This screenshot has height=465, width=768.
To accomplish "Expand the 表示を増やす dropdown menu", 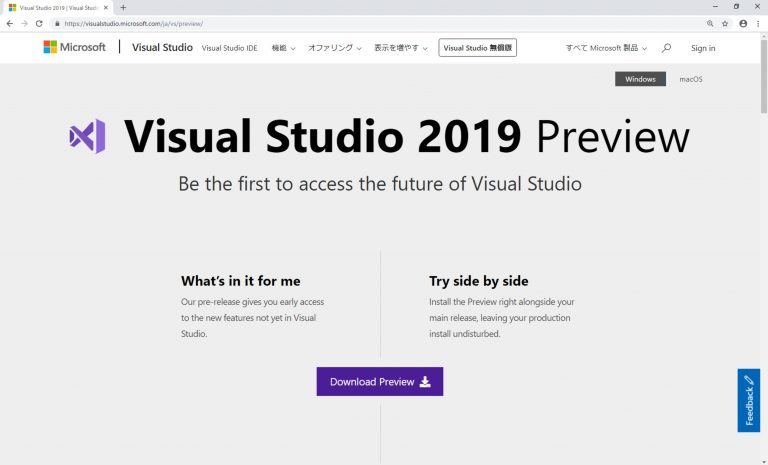I will pyautogui.click(x=401, y=48).
